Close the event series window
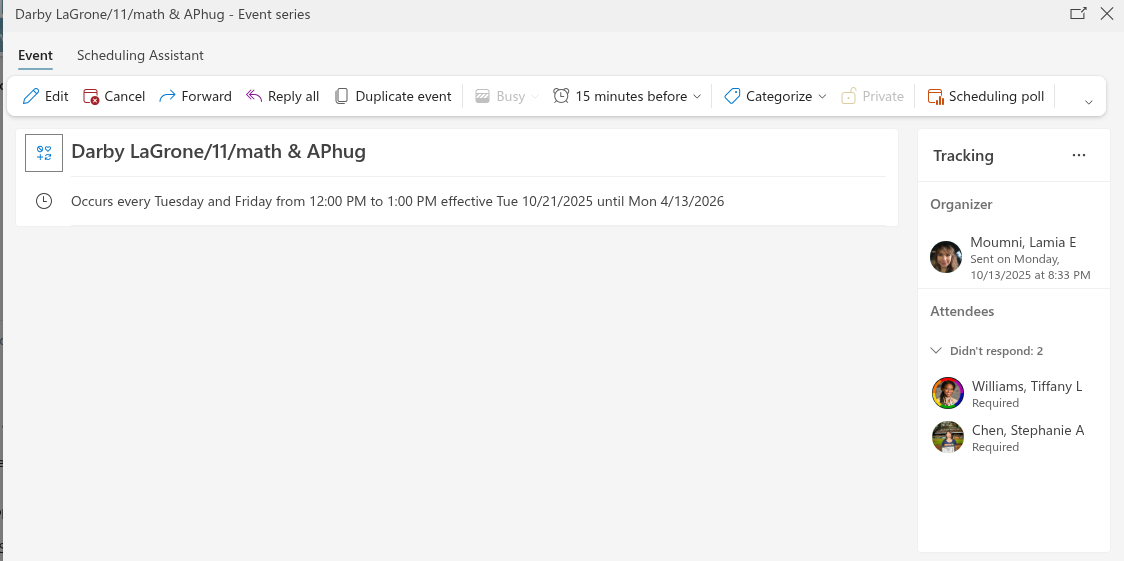 [1107, 14]
